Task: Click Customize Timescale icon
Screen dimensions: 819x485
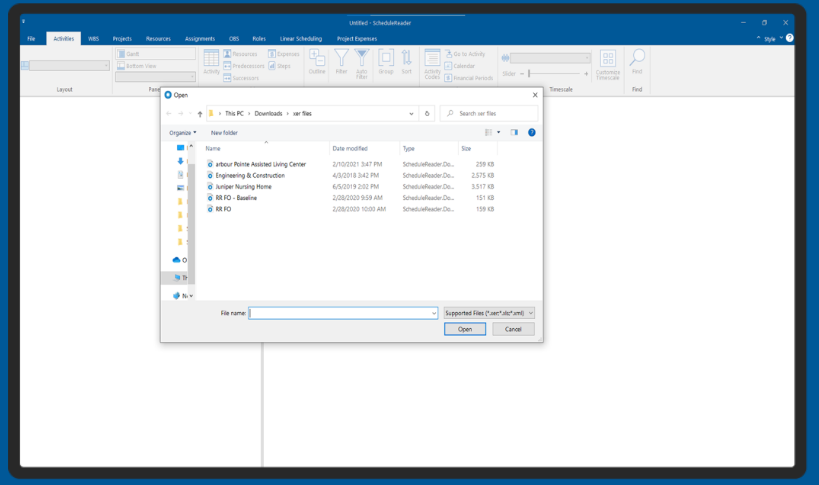Action: click(607, 65)
